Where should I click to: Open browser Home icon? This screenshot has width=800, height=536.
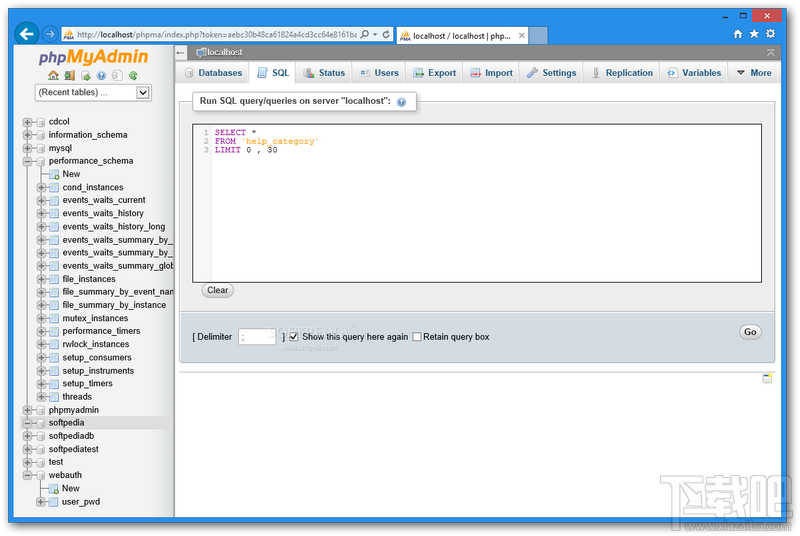(x=737, y=34)
